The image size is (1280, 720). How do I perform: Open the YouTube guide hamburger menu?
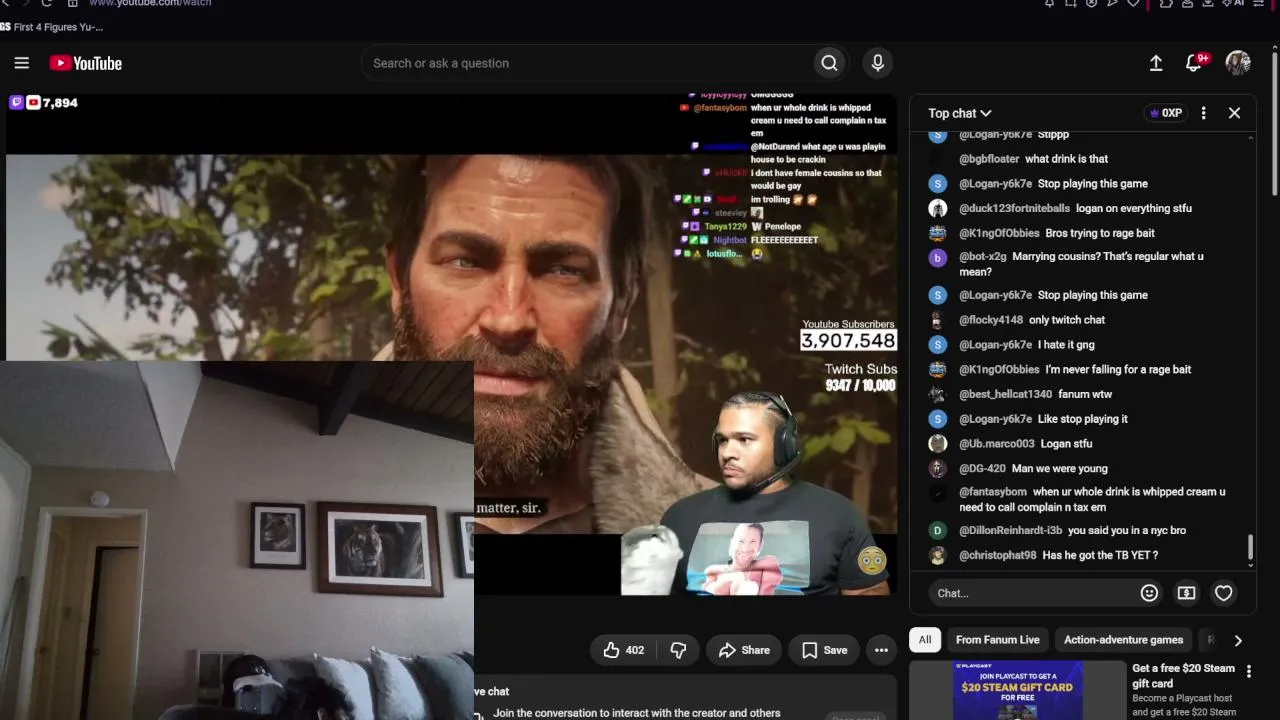click(x=22, y=63)
